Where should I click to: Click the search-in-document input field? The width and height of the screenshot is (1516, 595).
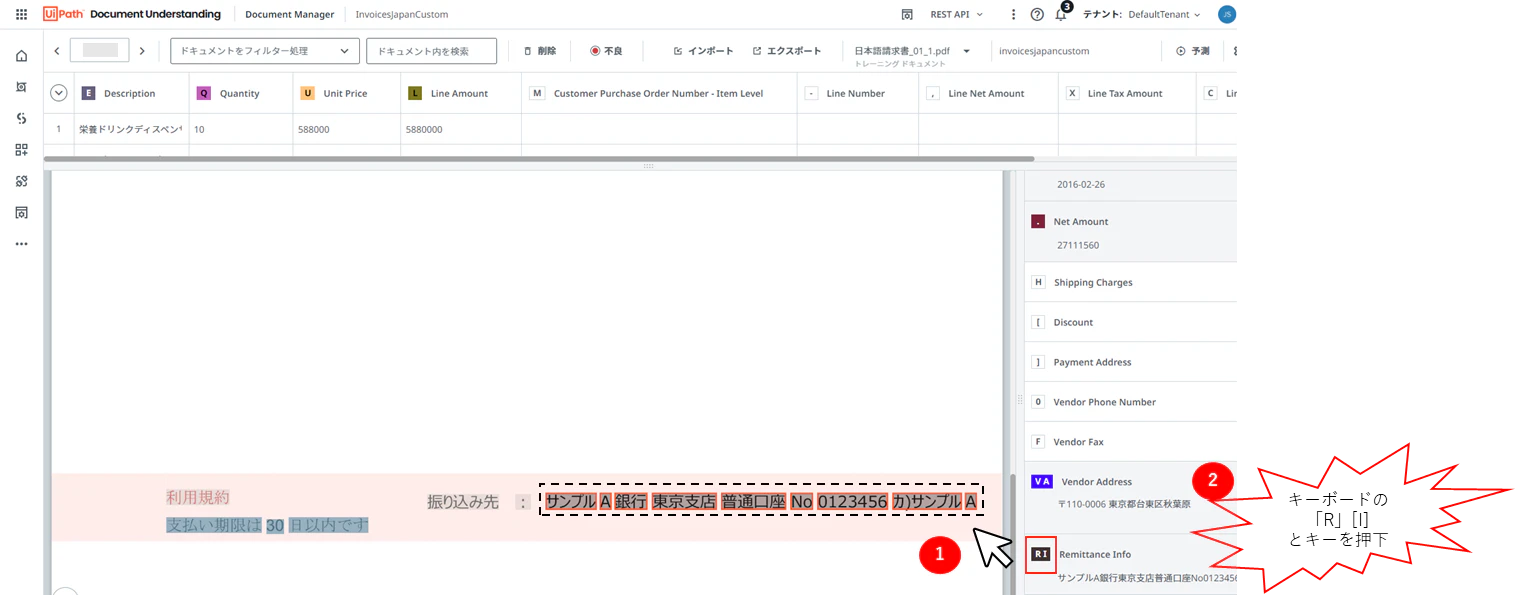(431, 51)
